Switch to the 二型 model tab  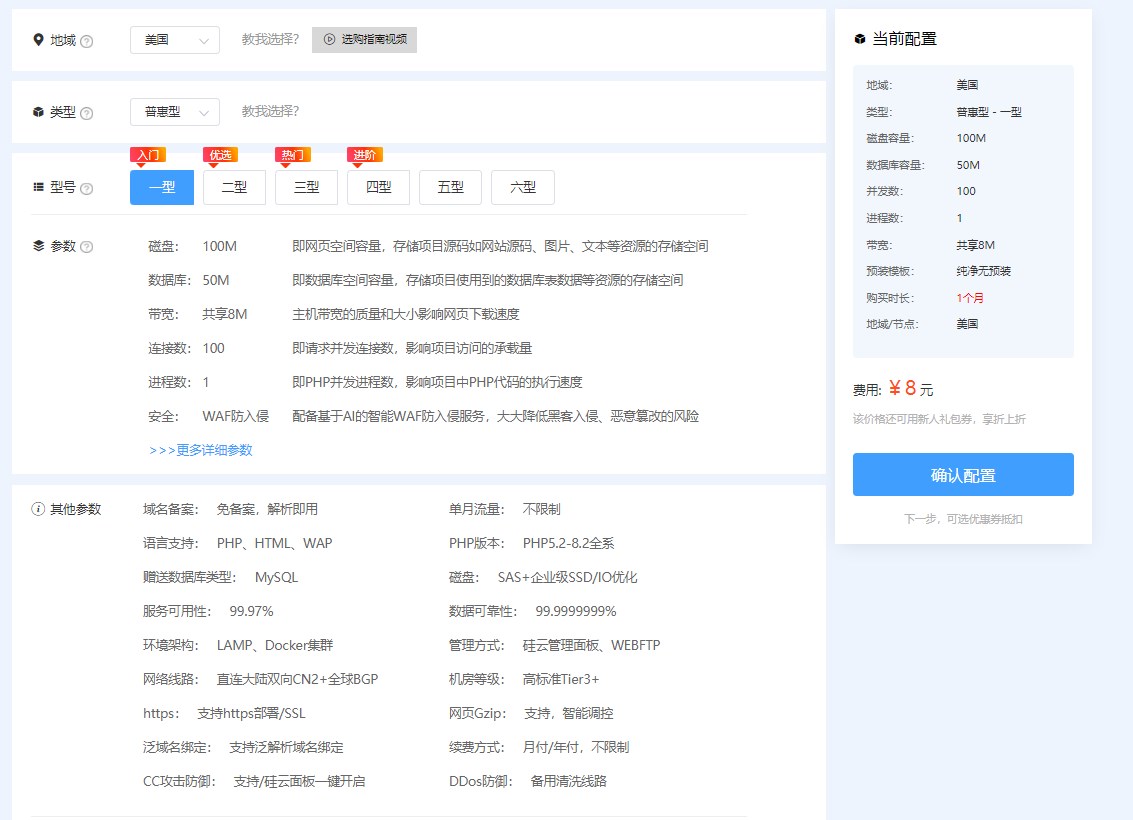click(234, 187)
